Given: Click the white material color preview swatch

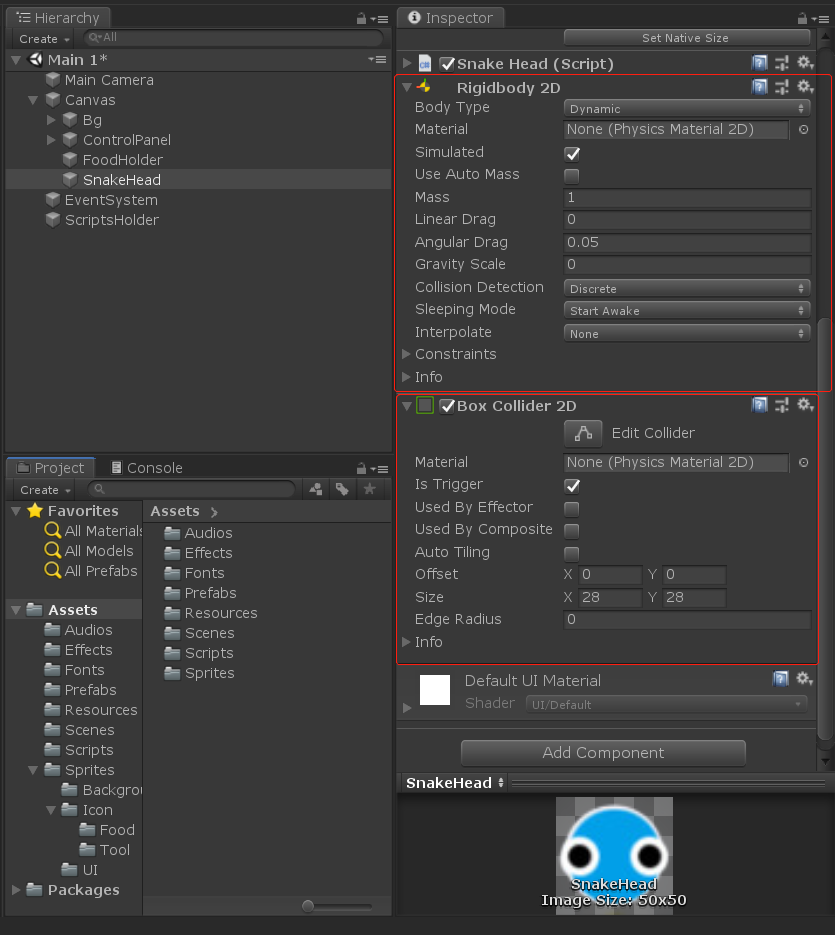Looking at the screenshot, I should coord(435,690).
